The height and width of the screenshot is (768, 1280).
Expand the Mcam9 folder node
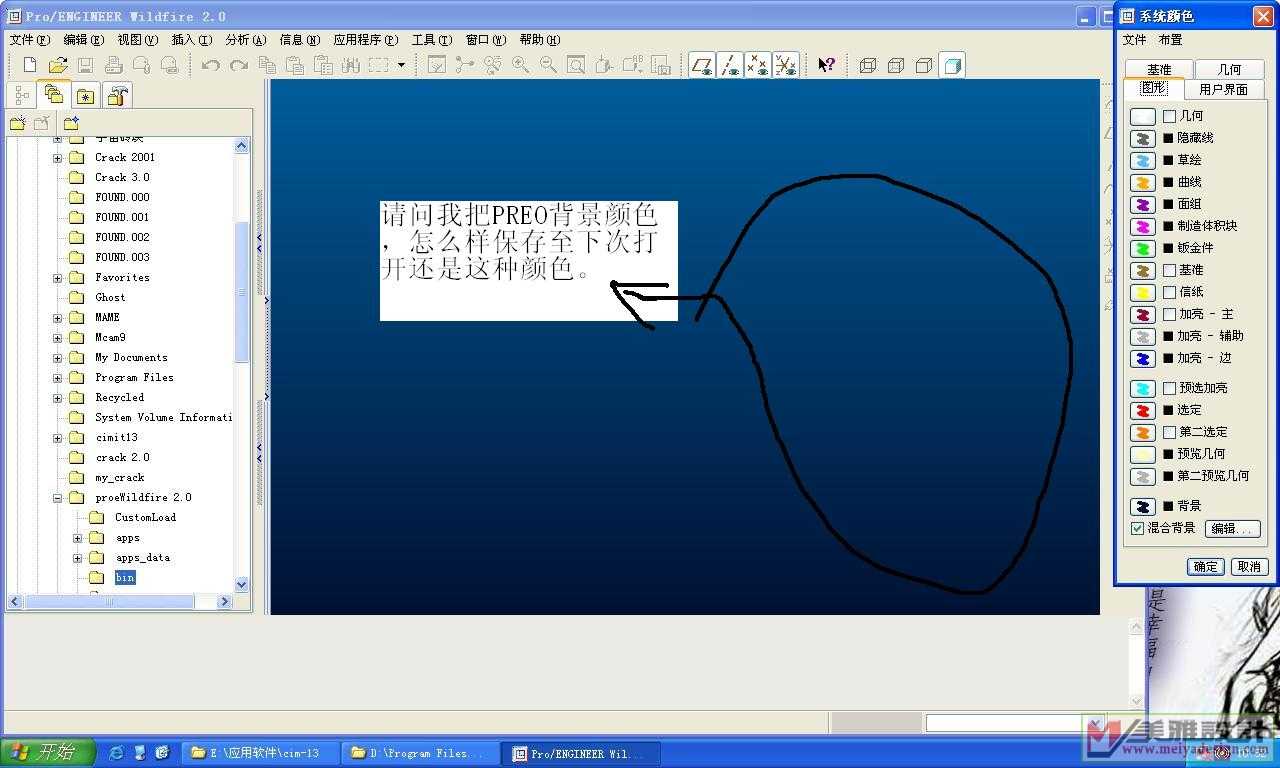[x=57, y=338]
